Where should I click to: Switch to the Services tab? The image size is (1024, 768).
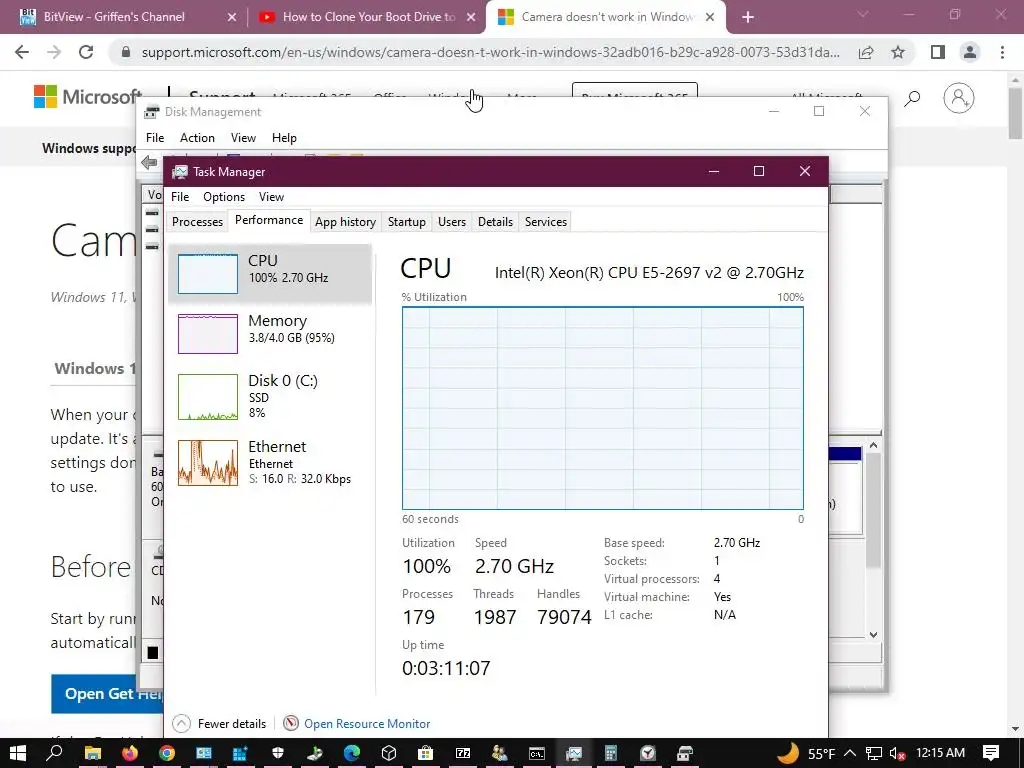pyautogui.click(x=545, y=221)
